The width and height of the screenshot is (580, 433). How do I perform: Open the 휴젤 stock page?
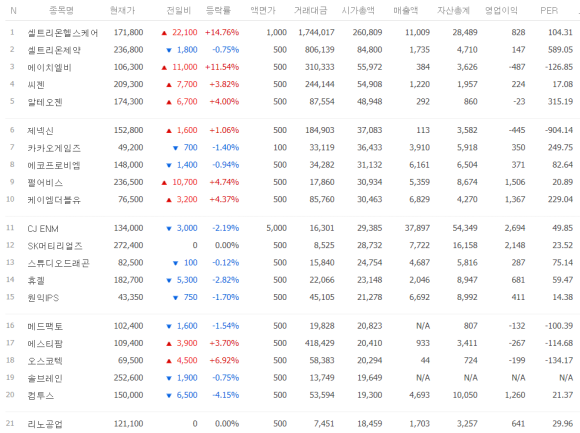pyautogui.click(x=36, y=280)
